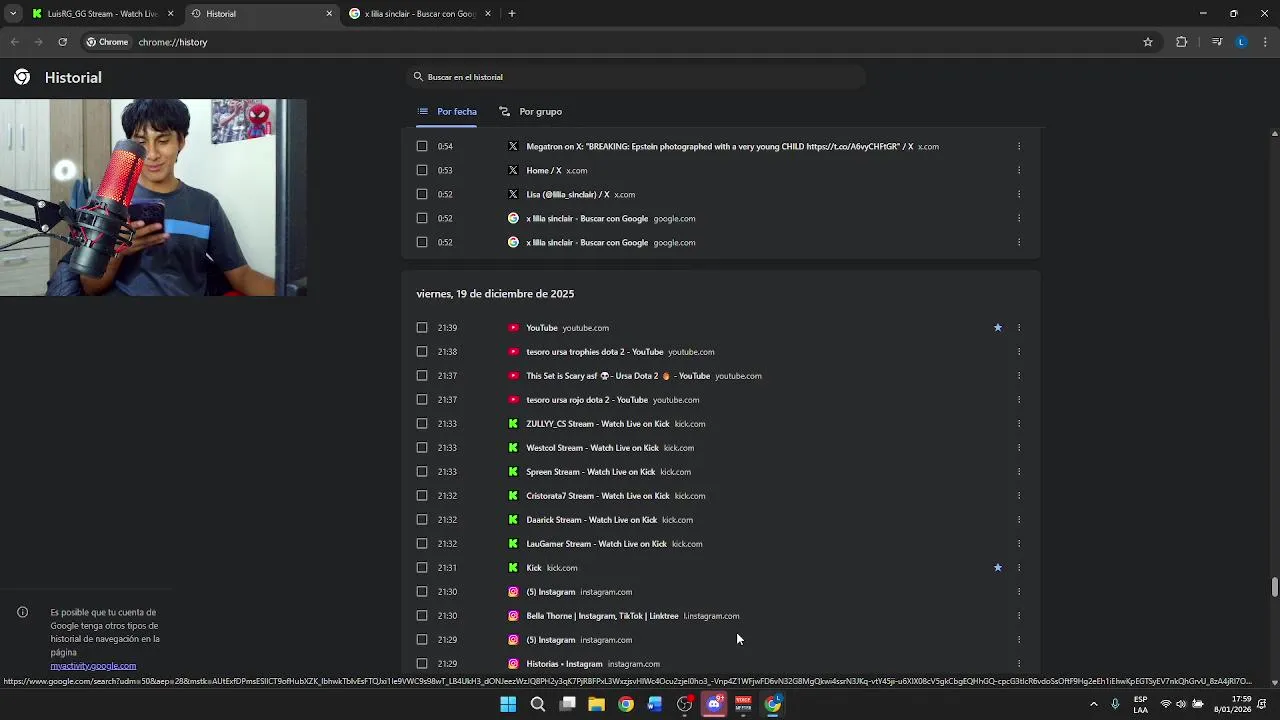Click the viernes, 19 de diciembre heading
Screen dimensions: 1280x720
coord(495,294)
